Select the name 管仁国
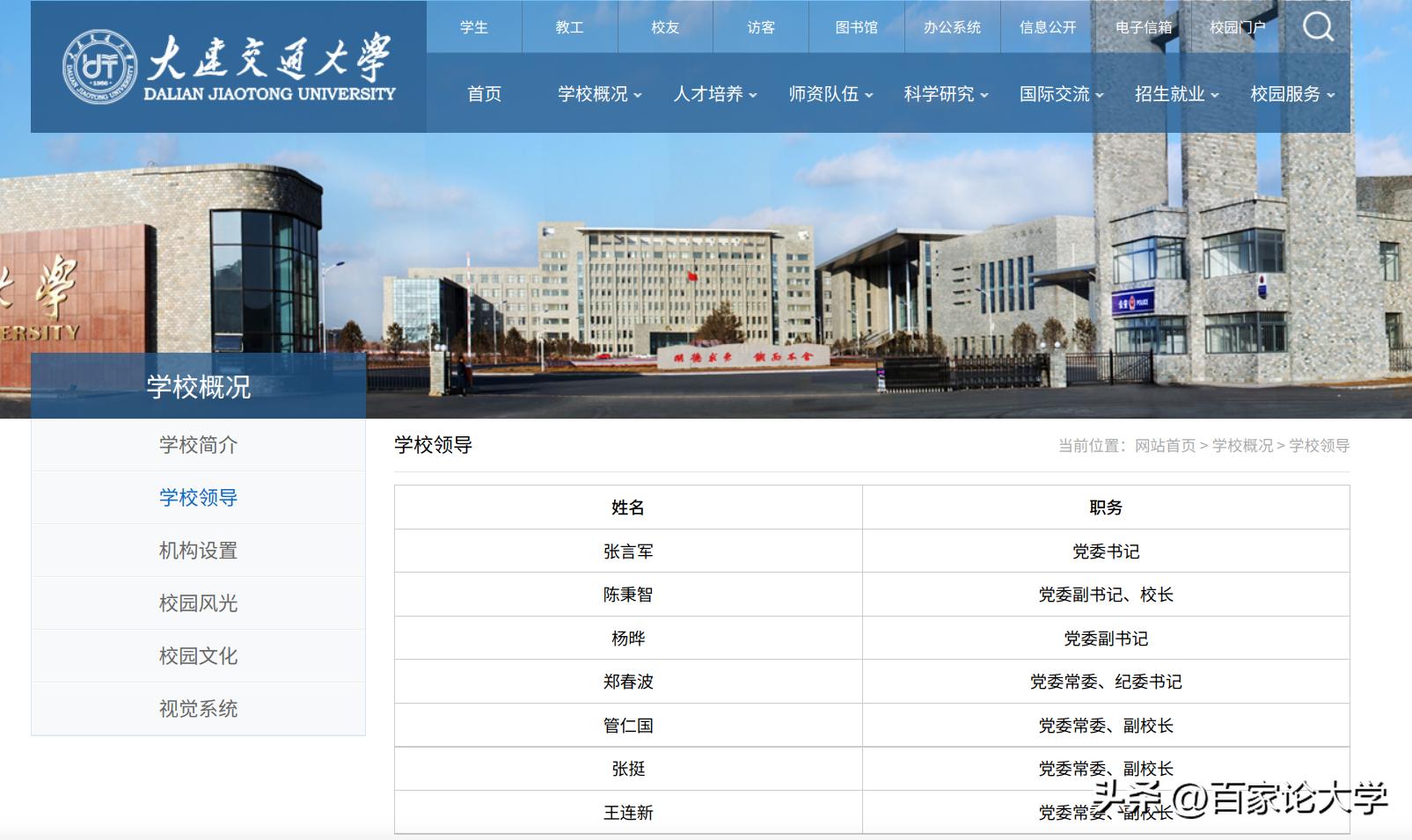1412x840 pixels. (x=628, y=726)
